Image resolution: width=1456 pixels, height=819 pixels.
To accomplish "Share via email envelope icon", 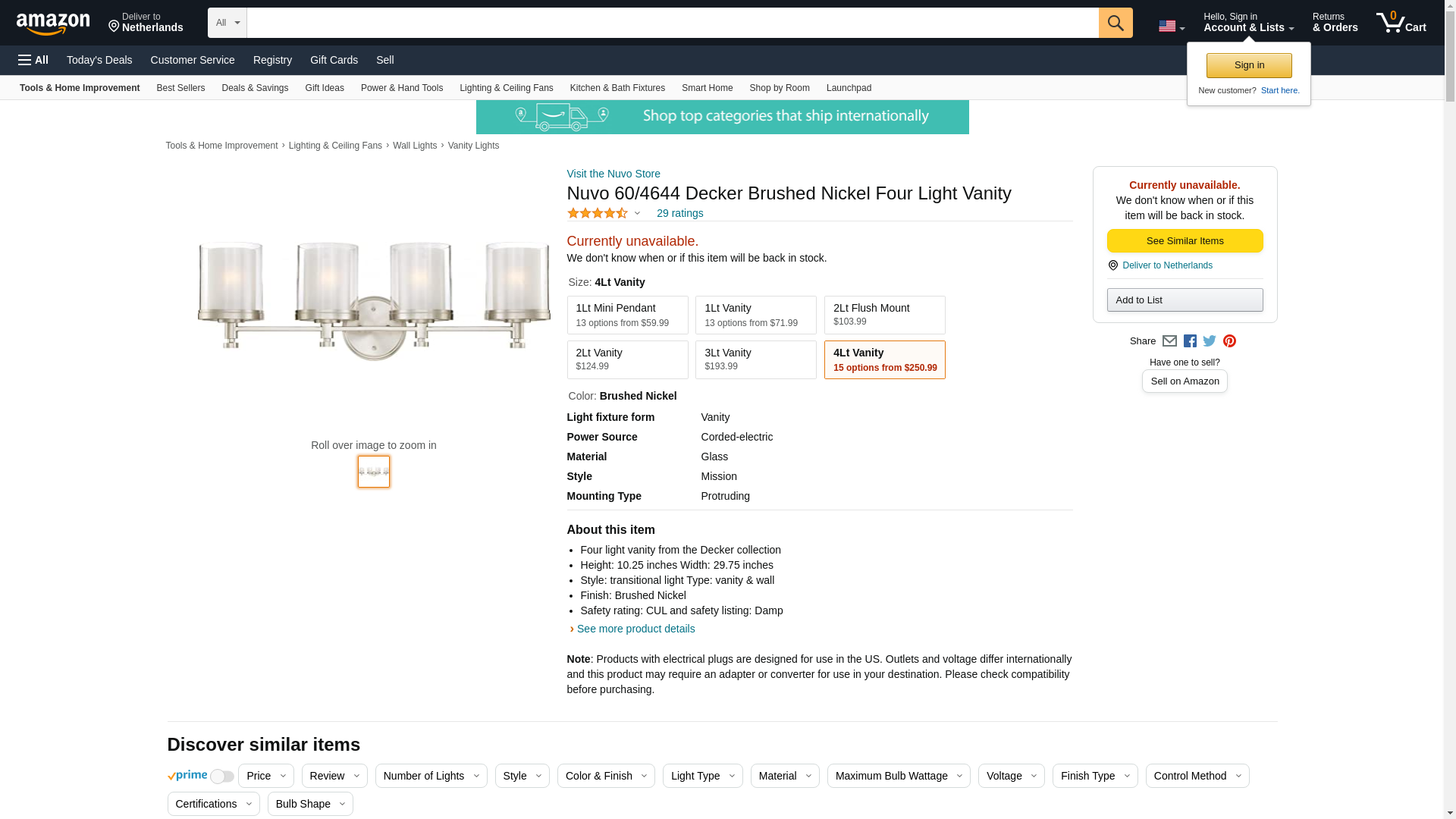I will click(x=1169, y=341).
